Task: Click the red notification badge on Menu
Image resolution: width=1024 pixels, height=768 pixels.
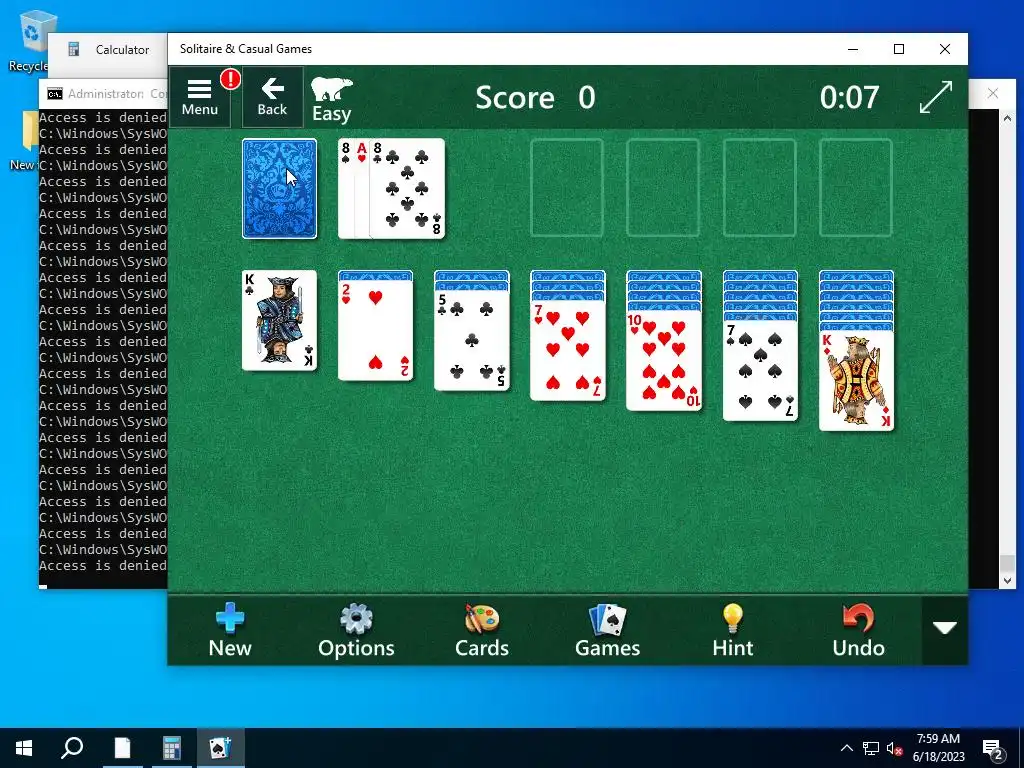Action: tap(230, 79)
